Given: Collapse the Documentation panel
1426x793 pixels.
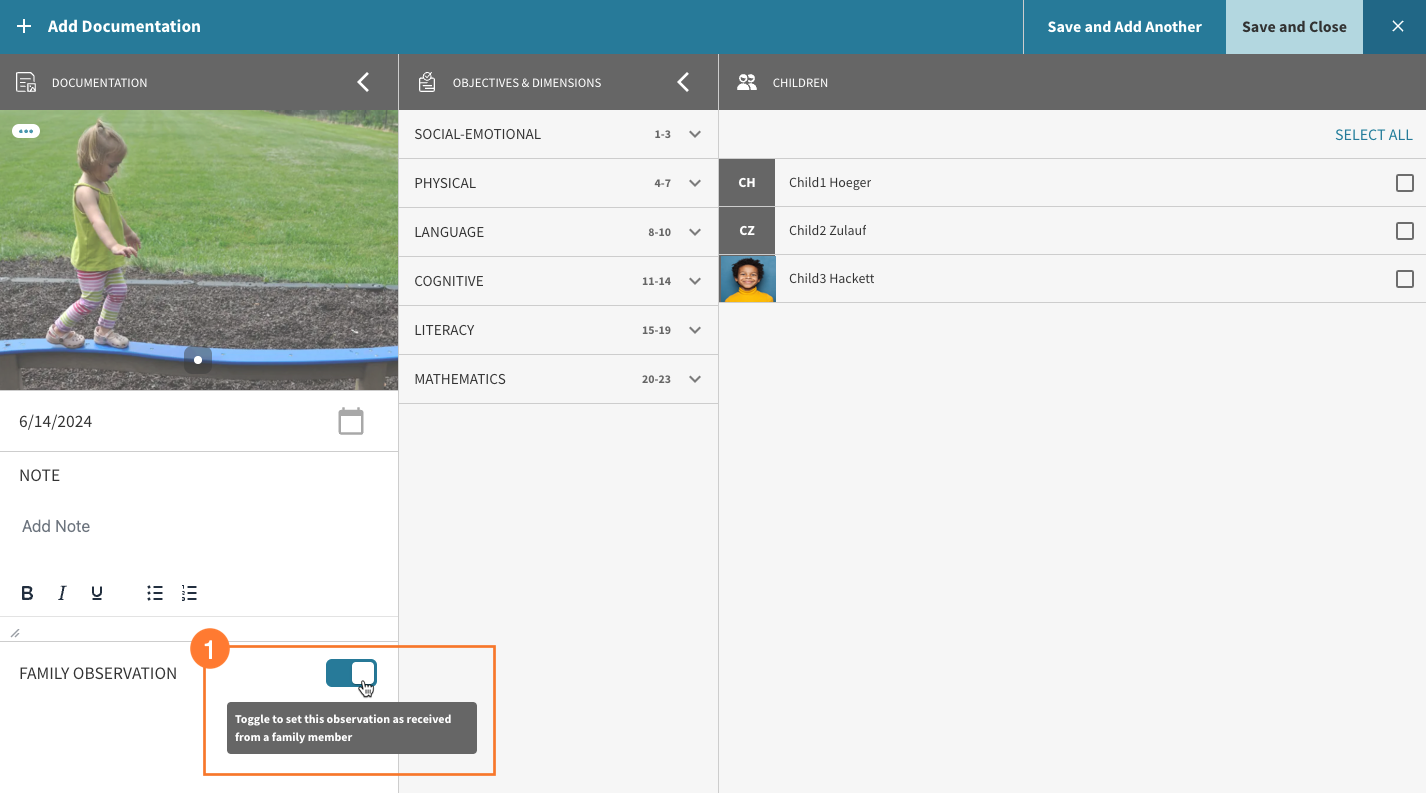Looking at the screenshot, I should (x=363, y=82).
